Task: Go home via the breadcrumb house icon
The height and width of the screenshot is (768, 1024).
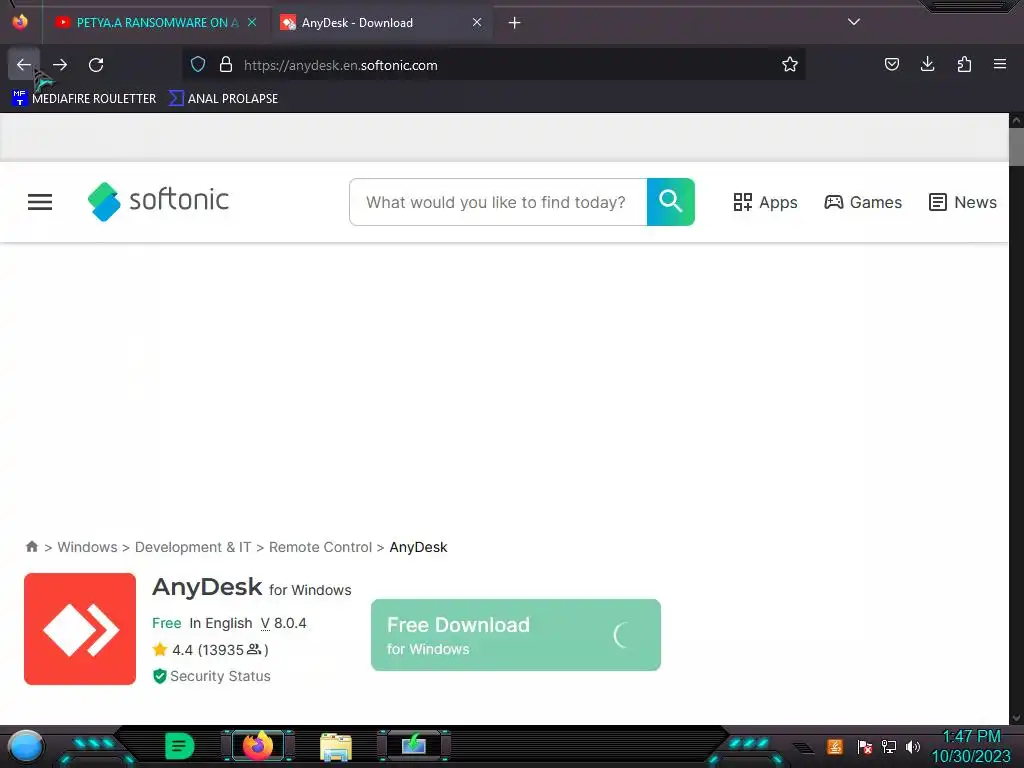Action: click(x=31, y=547)
